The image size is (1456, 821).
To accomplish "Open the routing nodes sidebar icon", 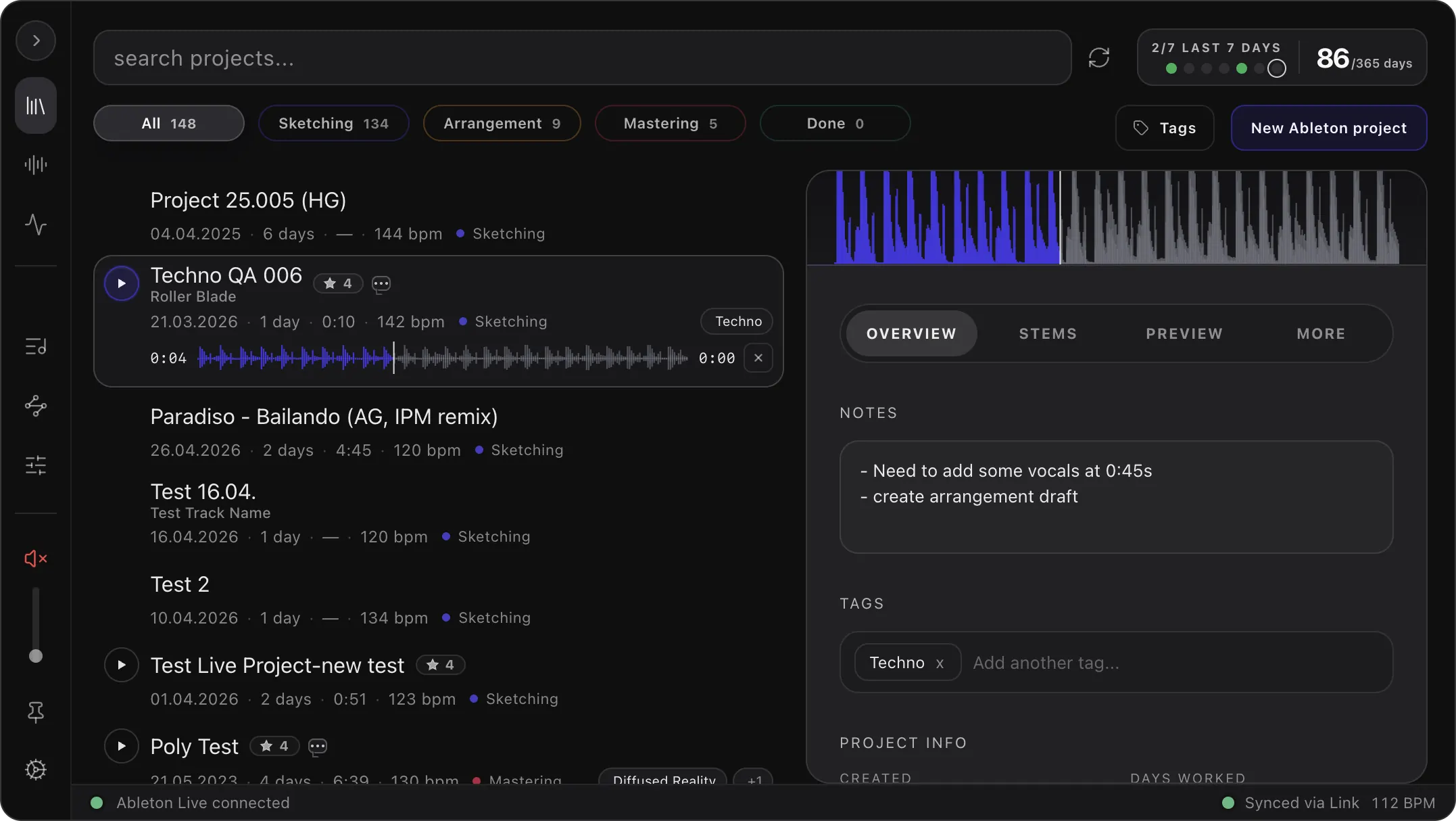I will coord(36,406).
